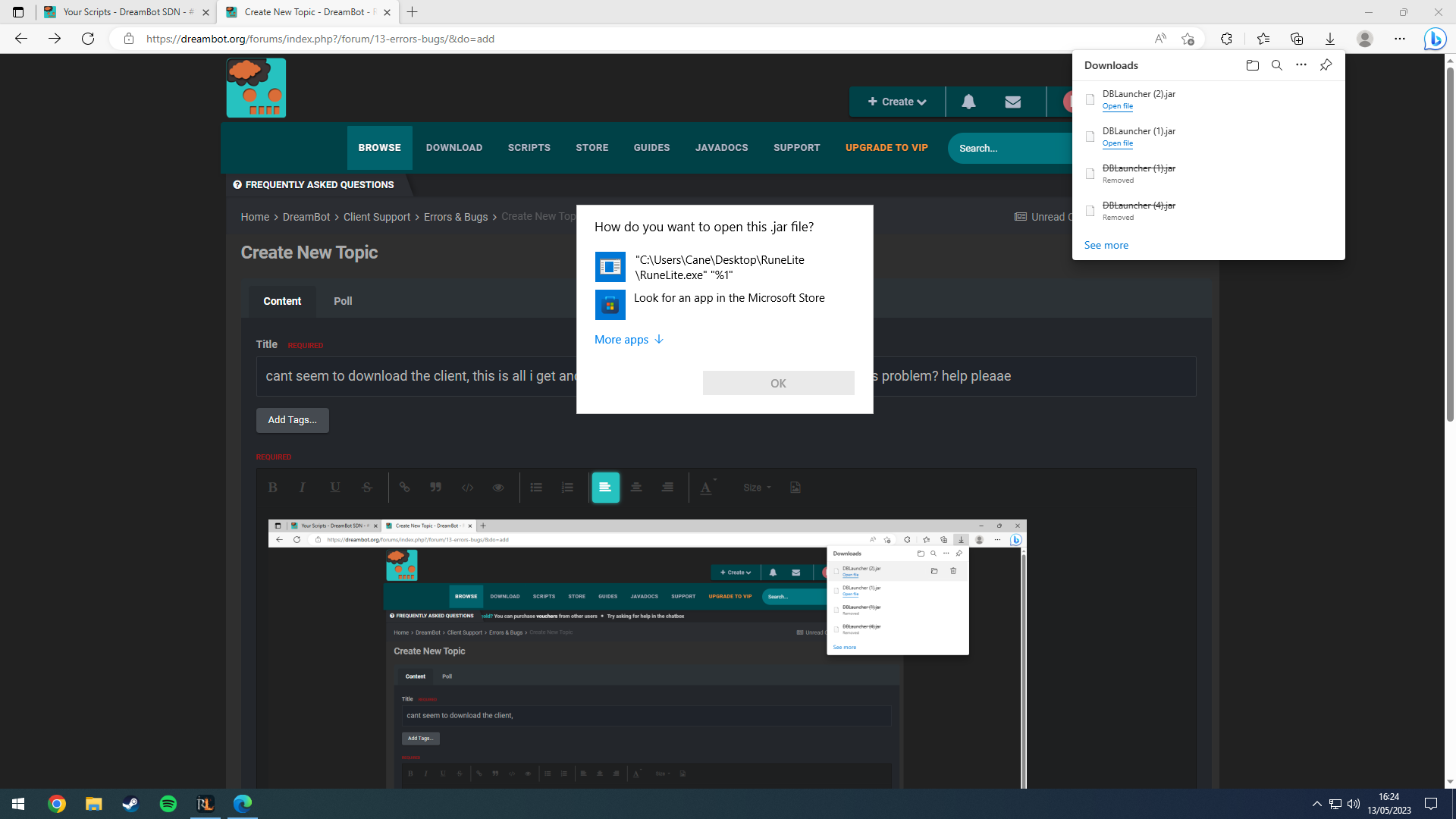
Task: Open the font Size dropdown
Action: (x=757, y=488)
